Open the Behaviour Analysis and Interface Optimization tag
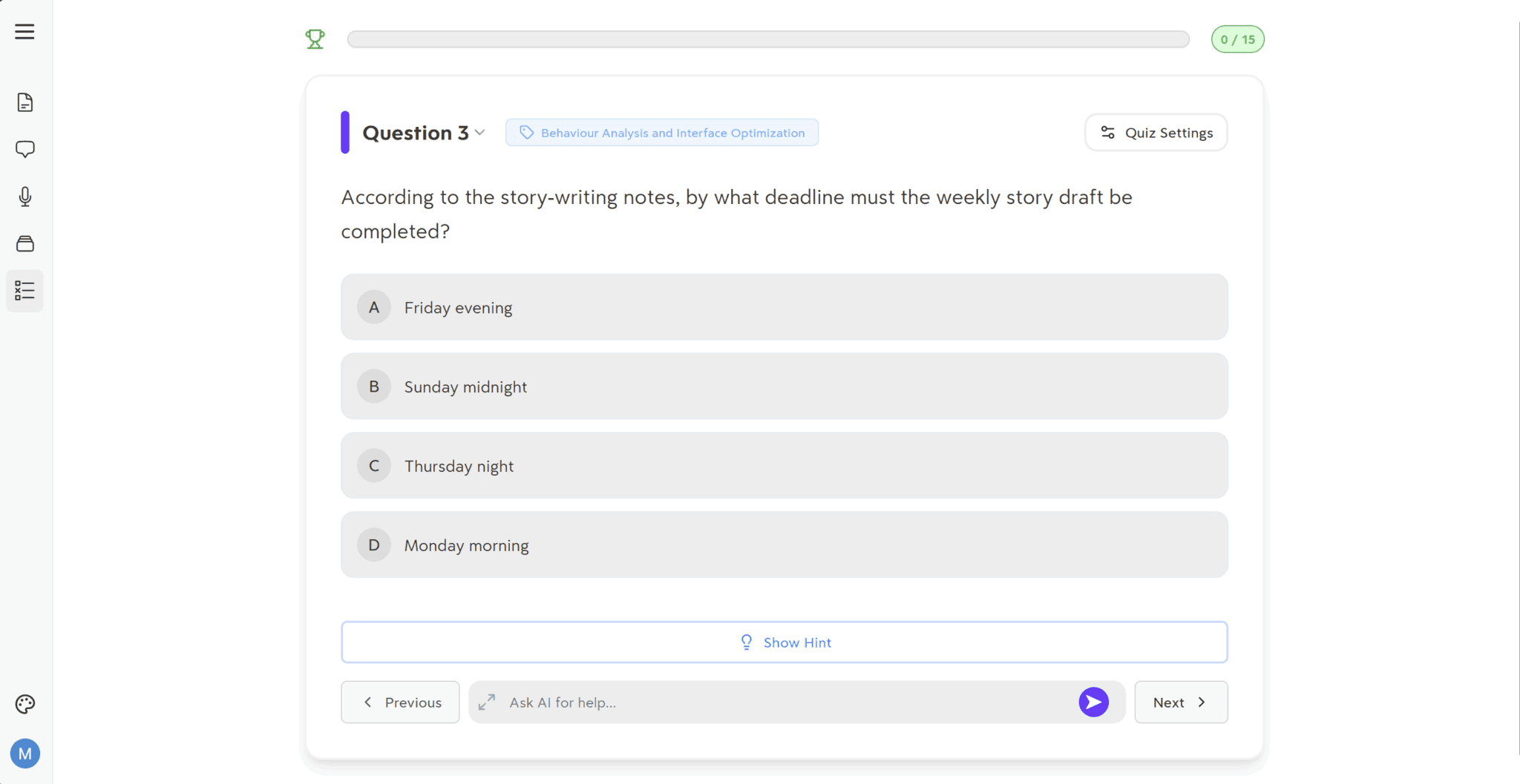 click(661, 132)
